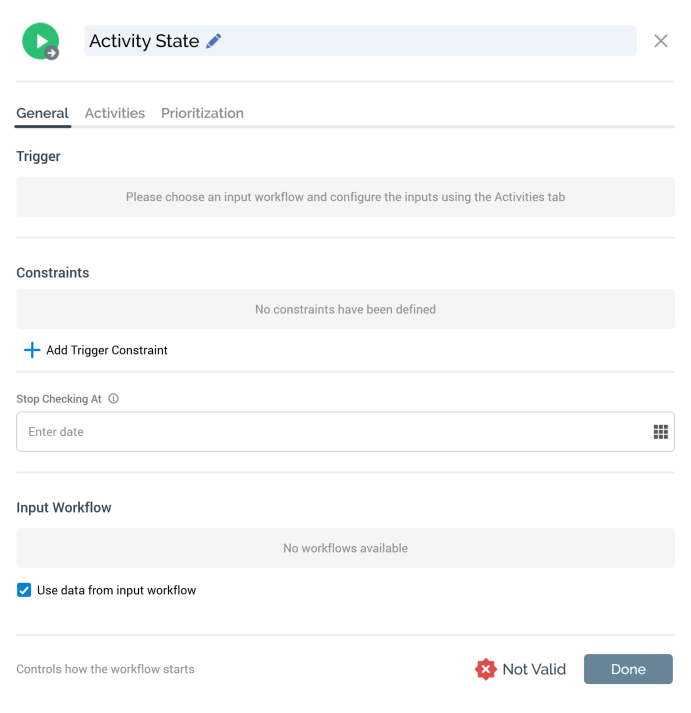The width and height of the screenshot is (691, 713).
Task: Select the No workflows available box
Action: point(345,548)
